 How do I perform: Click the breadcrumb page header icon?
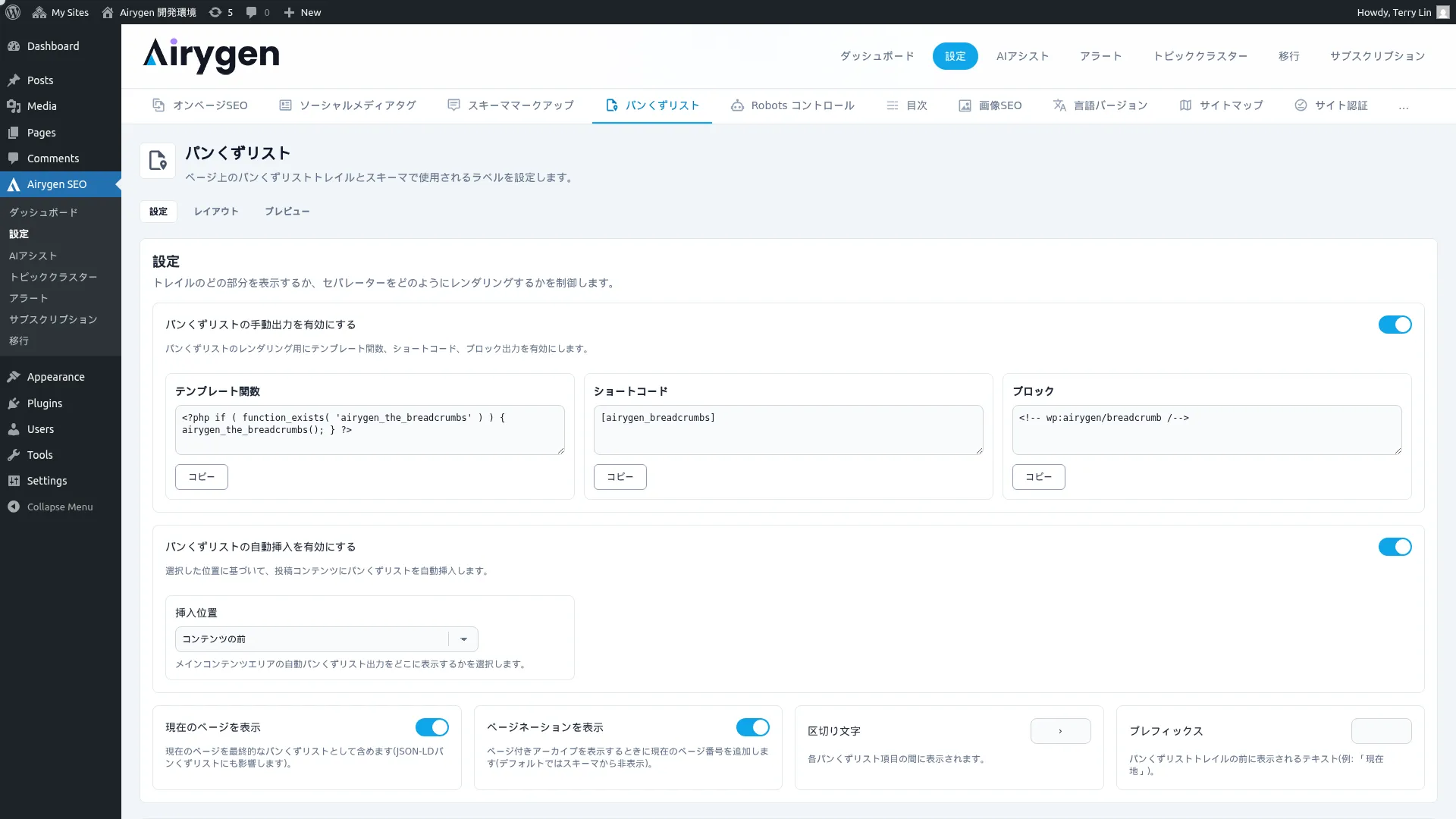[x=158, y=161]
